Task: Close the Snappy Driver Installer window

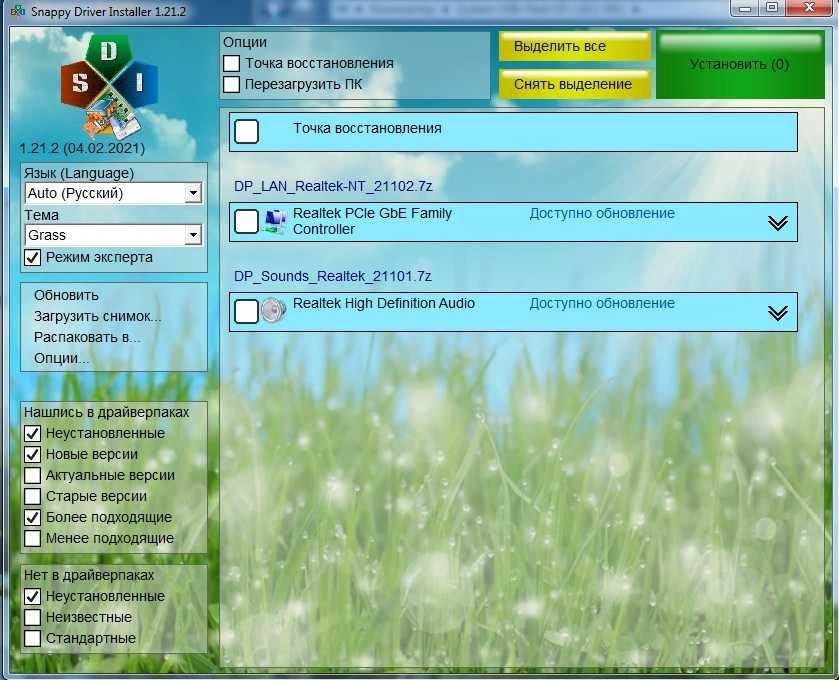Action: (810, 9)
